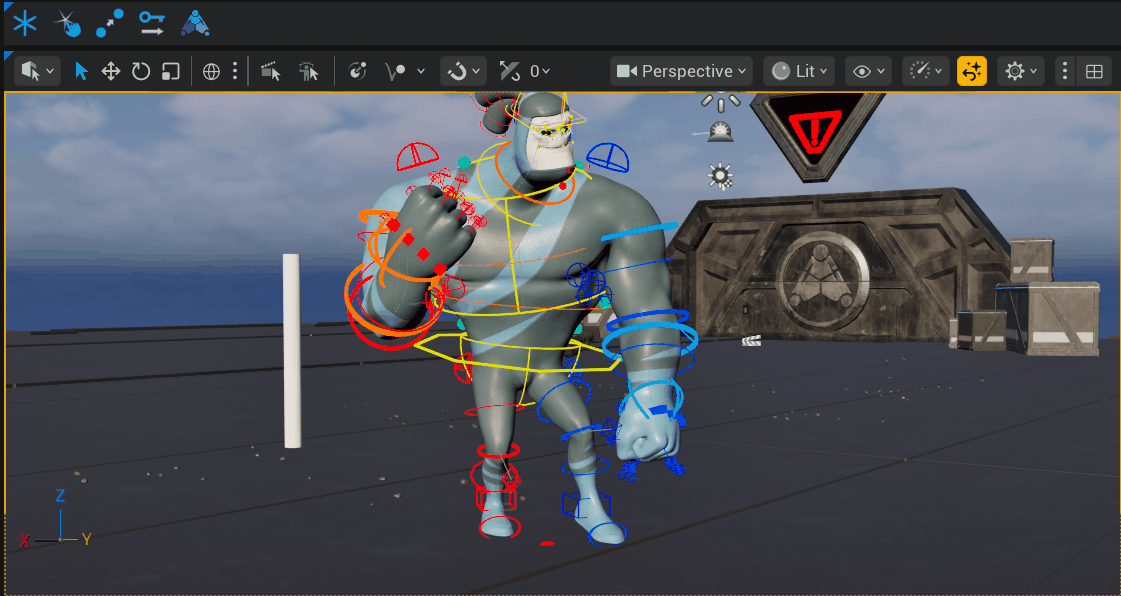Activate the Scale tool
Screen dimensions: 1121x596
[x=170, y=71]
